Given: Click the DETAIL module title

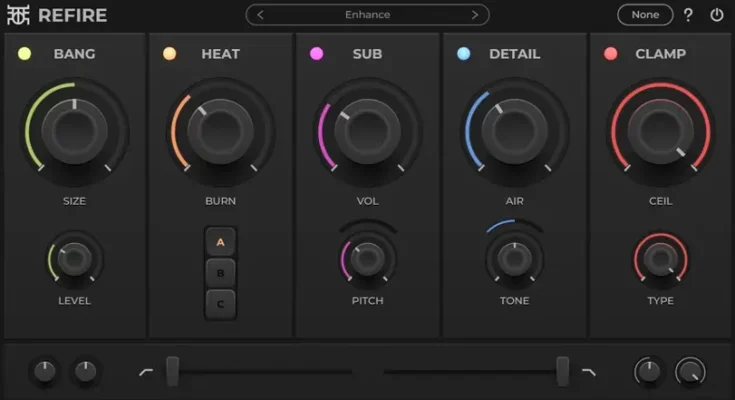Looking at the screenshot, I should coord(515,54).
